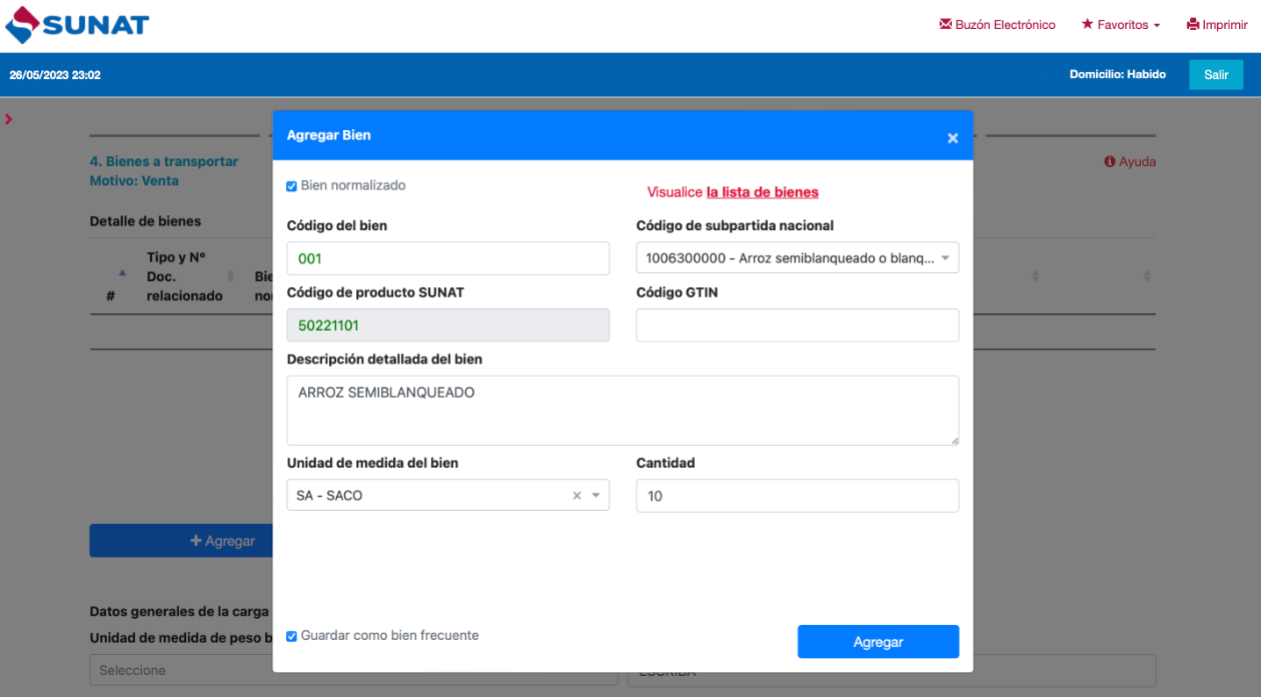
Task: Toggle Guardar como bien frecuente checkbox
Action: click(292, 636)
